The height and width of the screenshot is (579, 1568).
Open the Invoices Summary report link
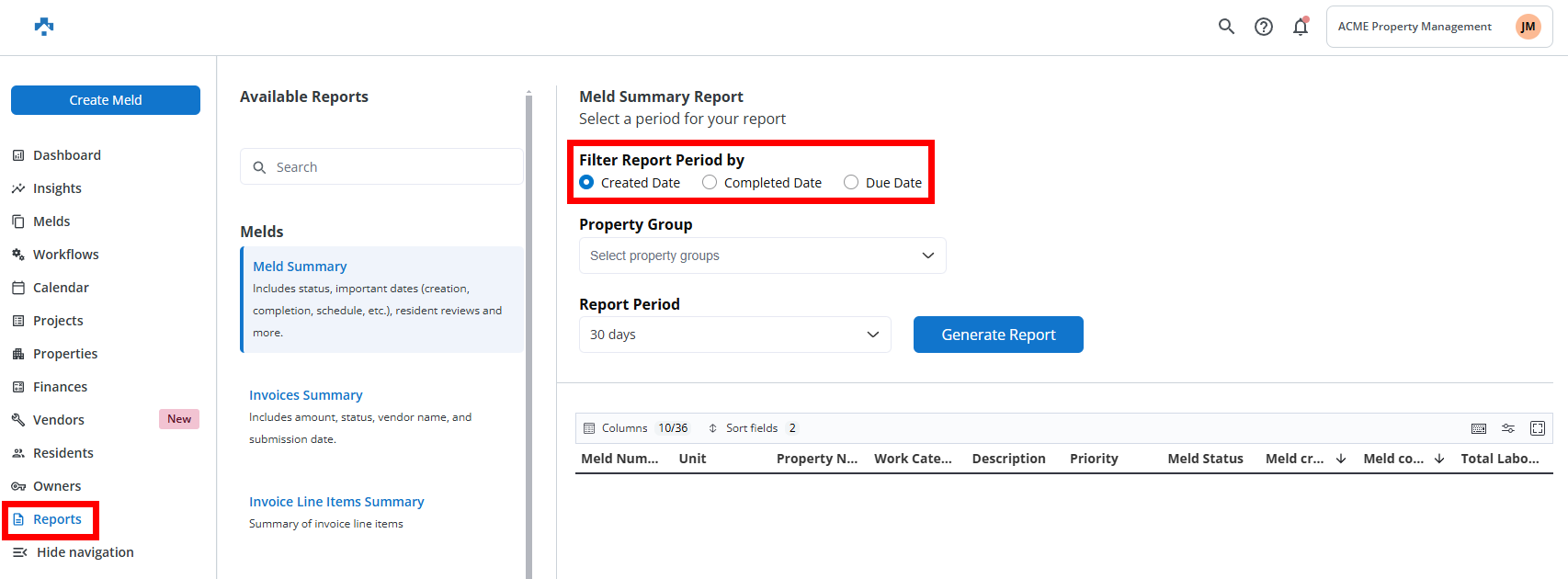(306, 395)
